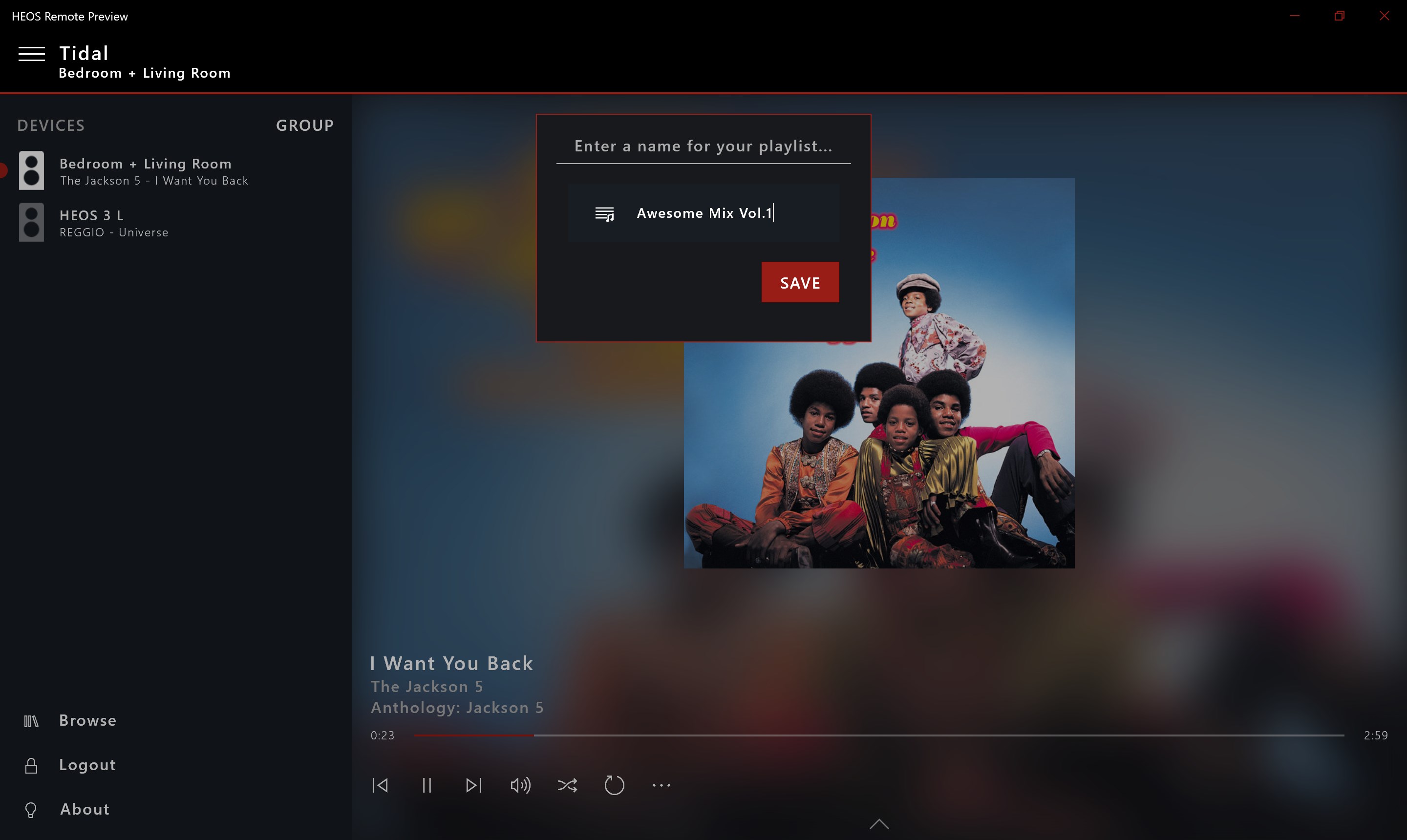Toggle repeat mode

point(615,785)
